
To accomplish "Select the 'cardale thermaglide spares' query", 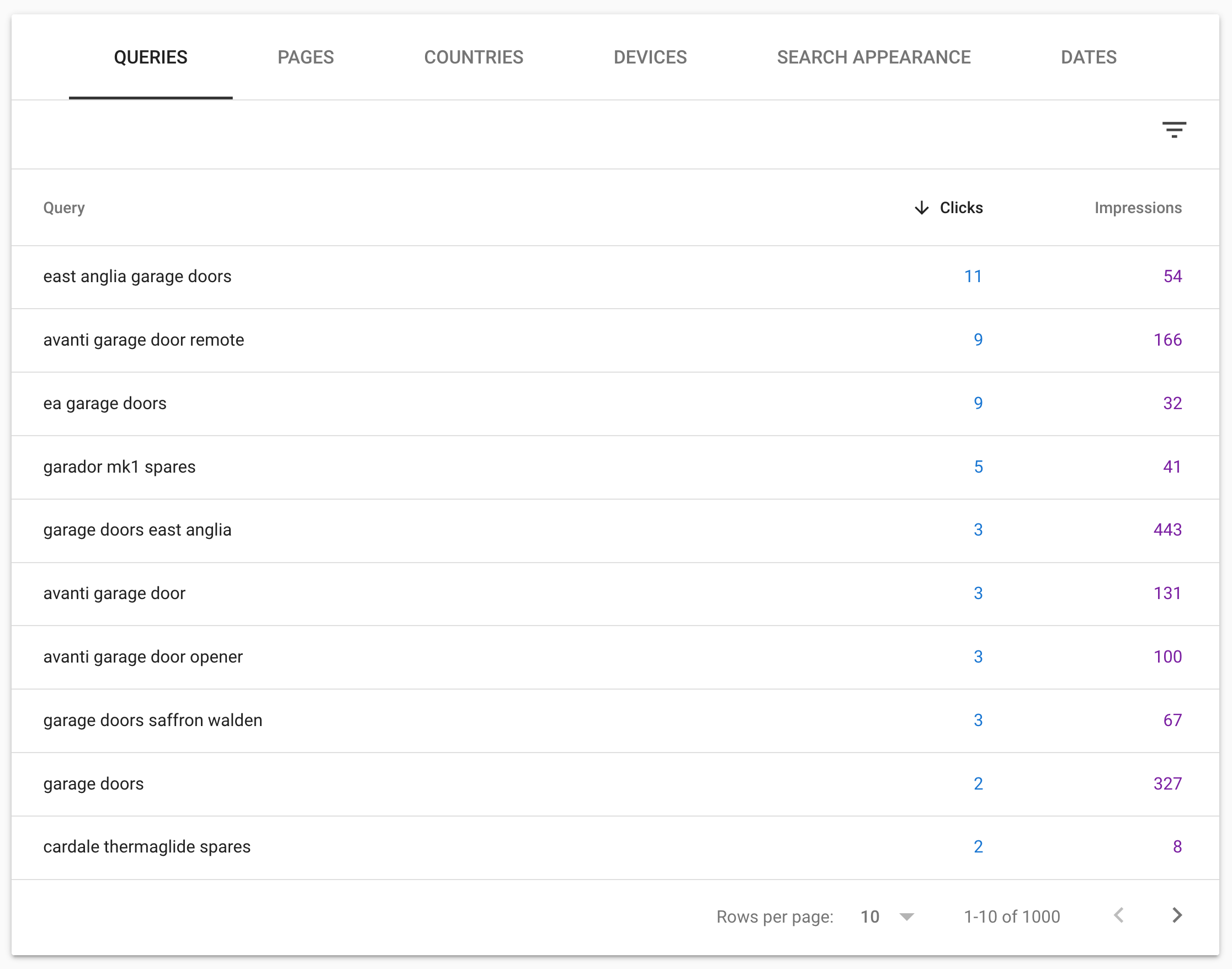I will pyautogui.click(x=147, y=847).
